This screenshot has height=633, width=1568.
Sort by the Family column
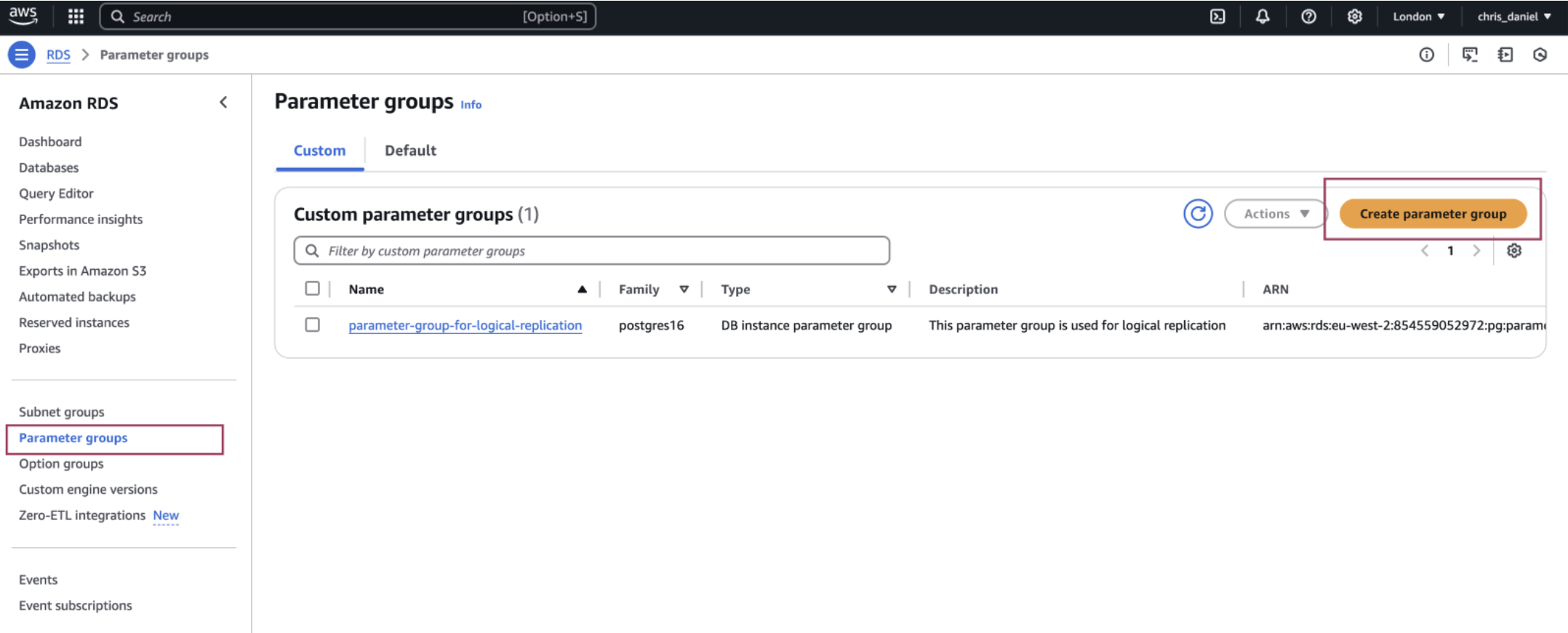684,290
